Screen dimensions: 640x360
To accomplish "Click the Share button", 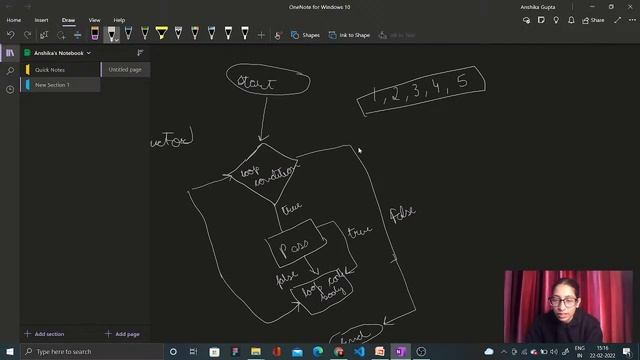I will click(x=593, y=20).
